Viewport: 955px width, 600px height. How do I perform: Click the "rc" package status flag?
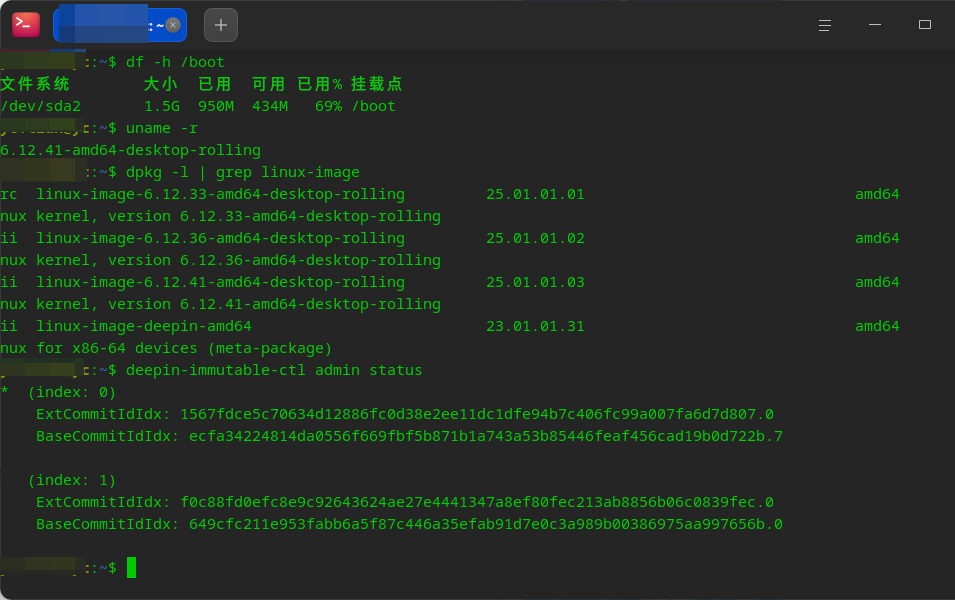(x=9, y=194)
